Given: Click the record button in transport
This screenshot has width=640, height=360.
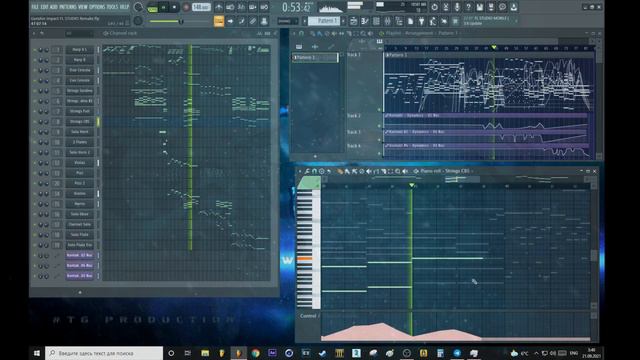Looking at the screenshot, I should (x=186, y=7).
